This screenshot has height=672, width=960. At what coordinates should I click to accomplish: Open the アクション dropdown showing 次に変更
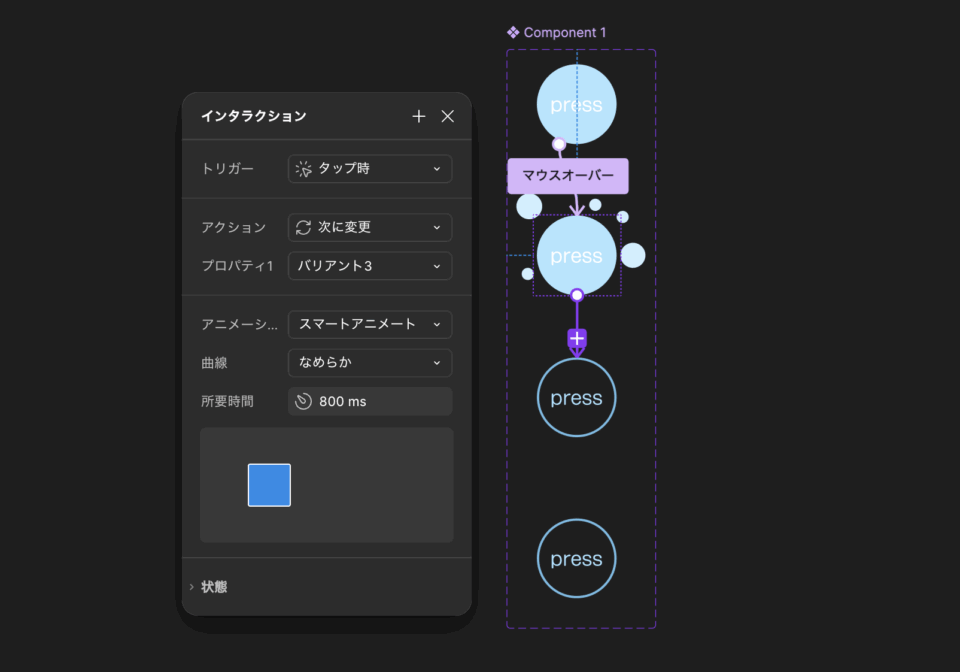(370, 227)
